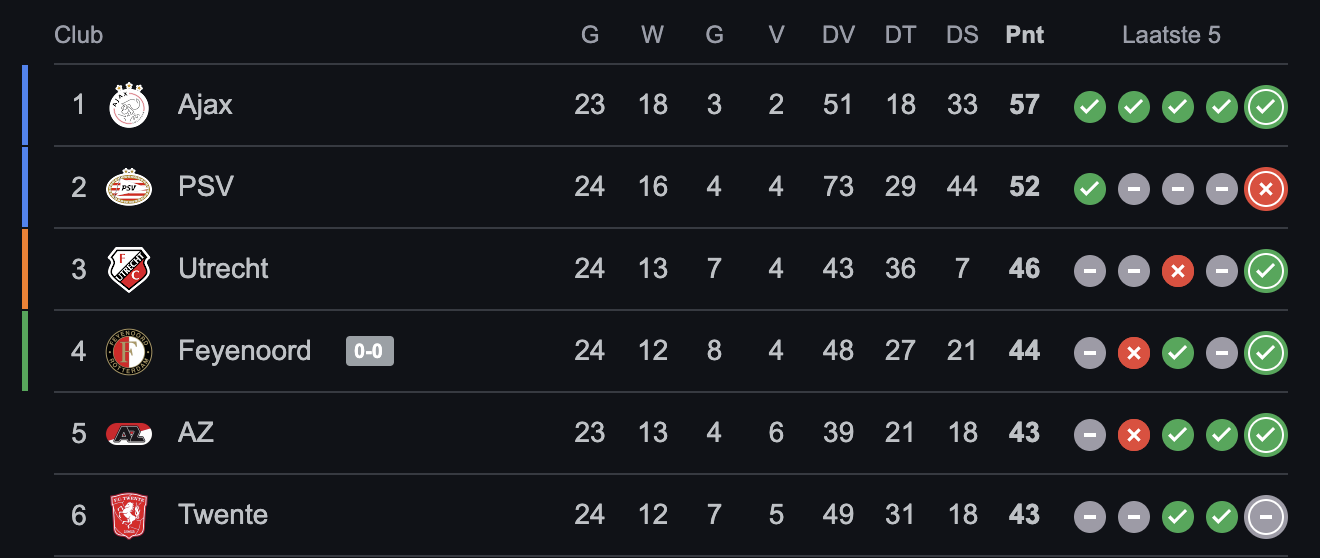Click the Feyenoord club crest
This screenshot has height=558, width=1320.
[x=129, y=351]
